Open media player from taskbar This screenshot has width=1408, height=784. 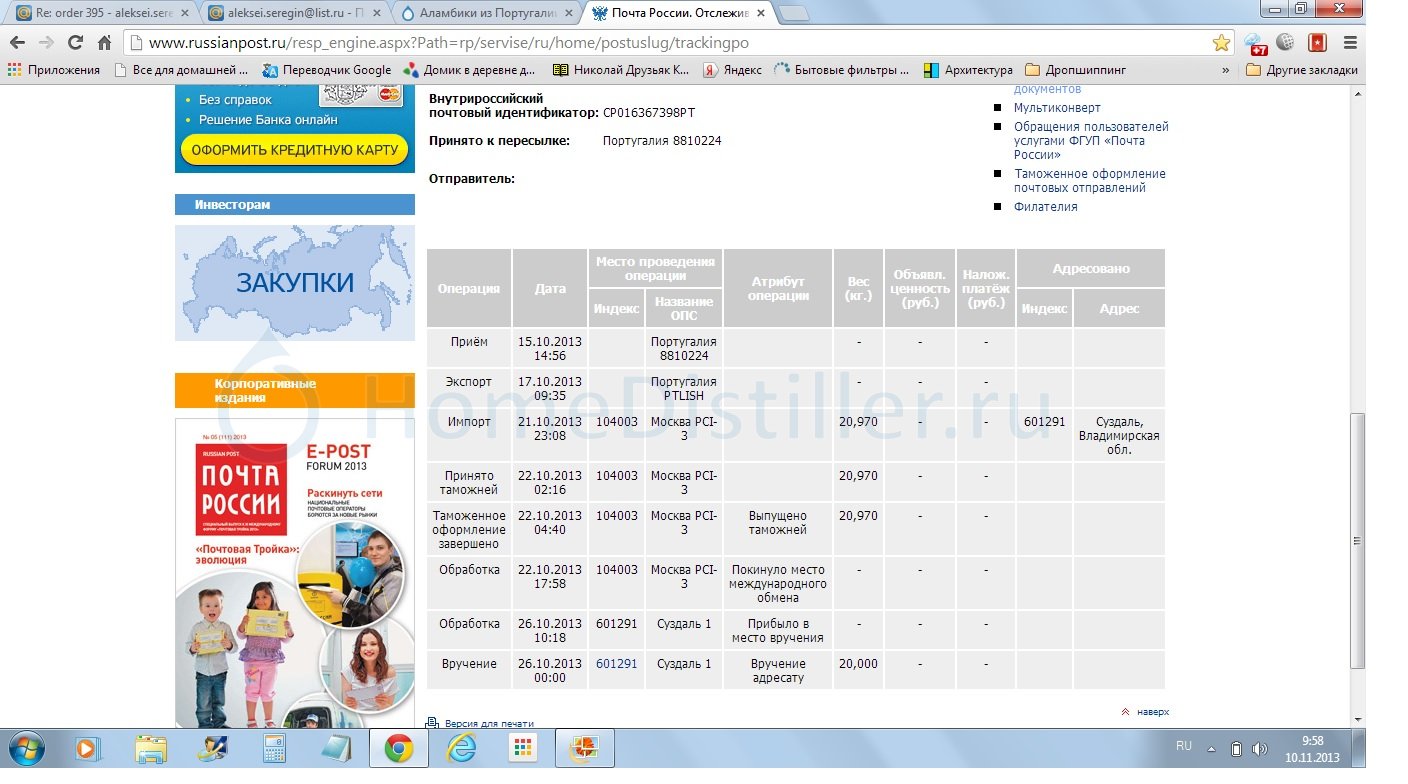click(88, 748)
